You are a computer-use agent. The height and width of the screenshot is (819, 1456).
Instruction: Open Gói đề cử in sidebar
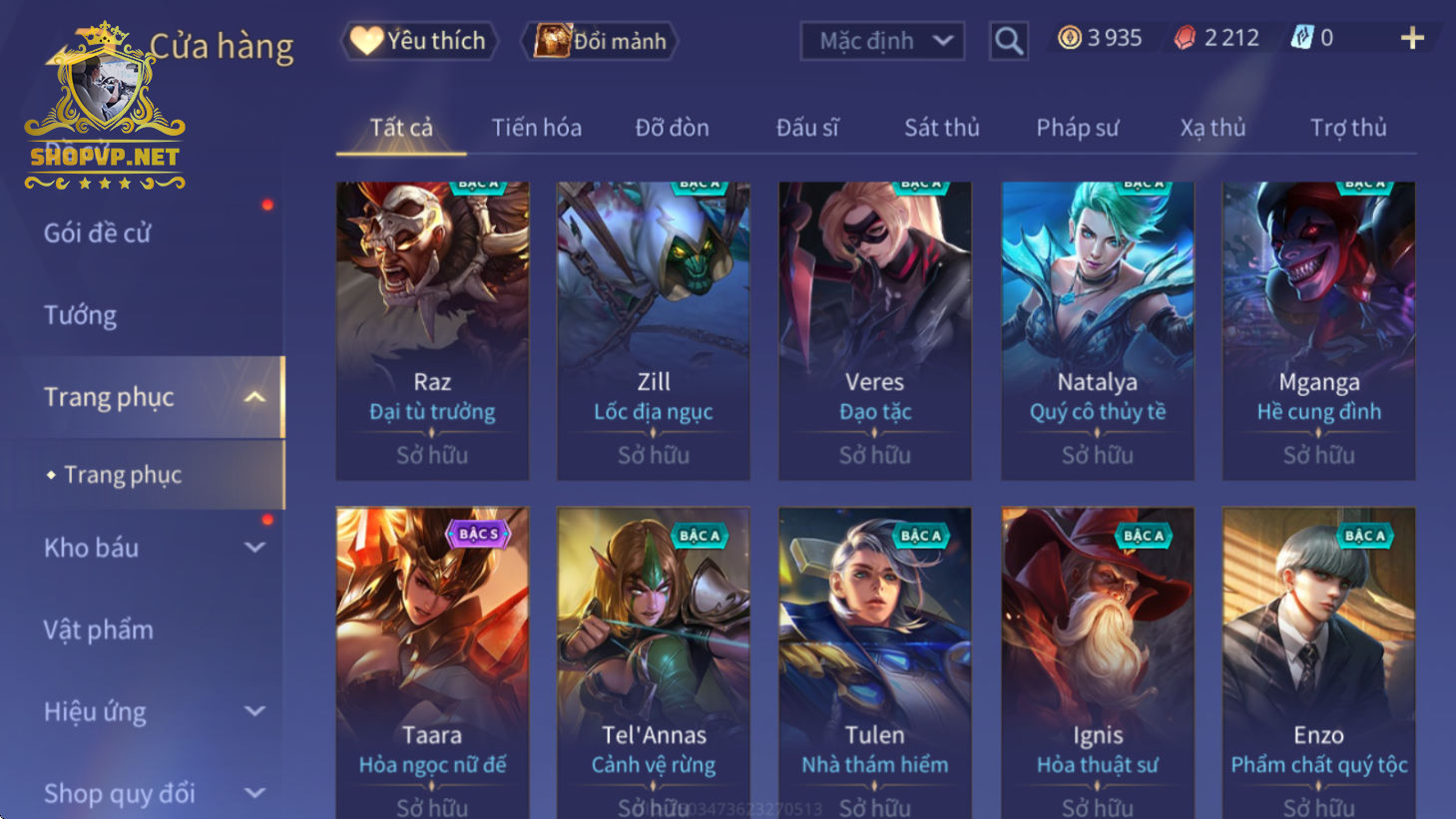[x=98, y=233]
